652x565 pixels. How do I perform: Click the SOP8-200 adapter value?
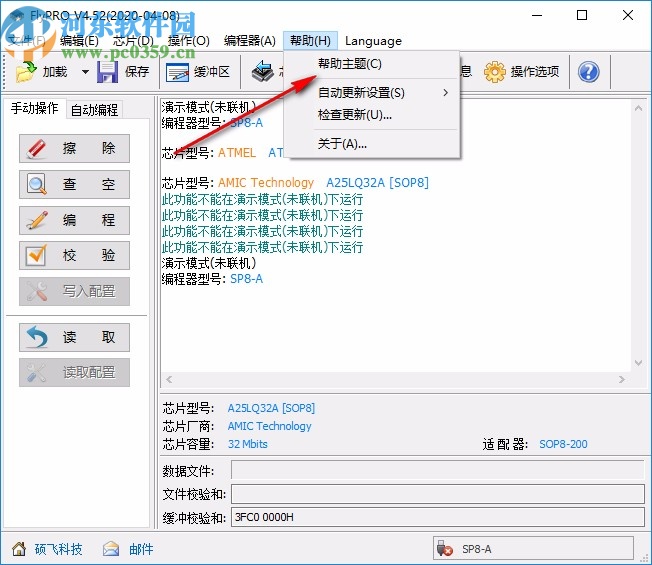click(563, 444)
